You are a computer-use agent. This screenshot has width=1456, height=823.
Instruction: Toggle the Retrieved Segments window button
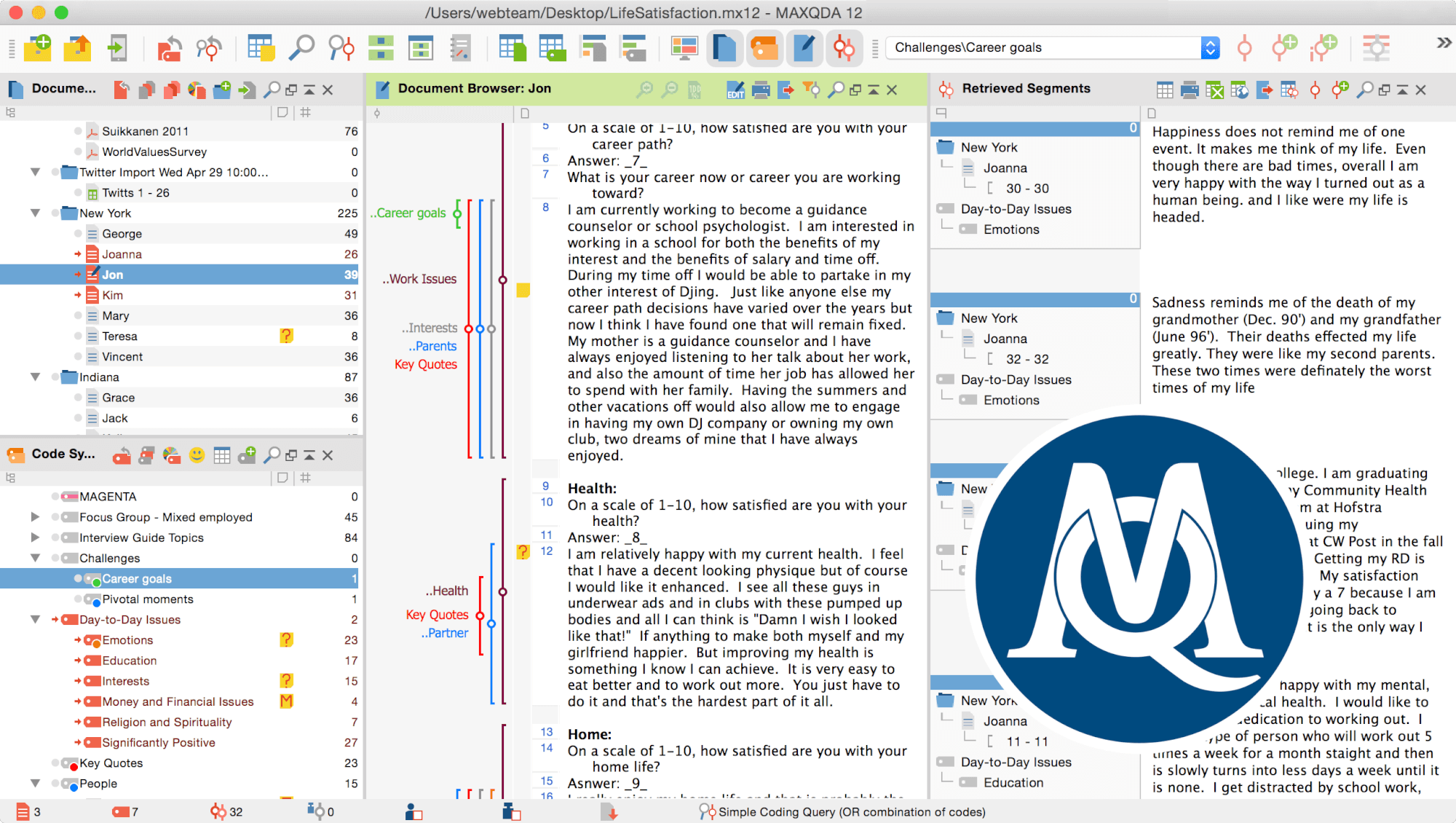coord(844,48)
